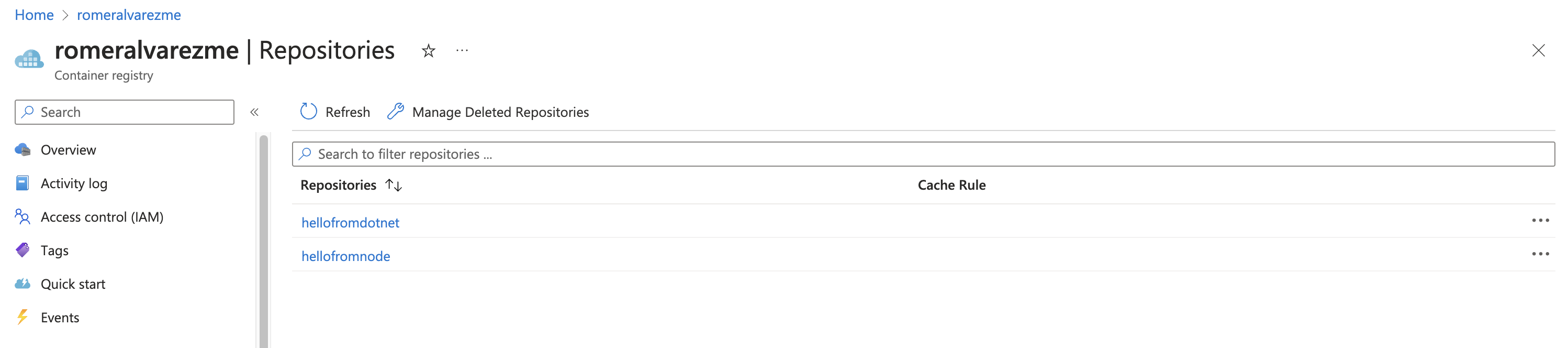Image resolution: width=1568 pixels, height=348 pixels.
Task: Favorite the registry with the star icon
Action: coord(429,51)
